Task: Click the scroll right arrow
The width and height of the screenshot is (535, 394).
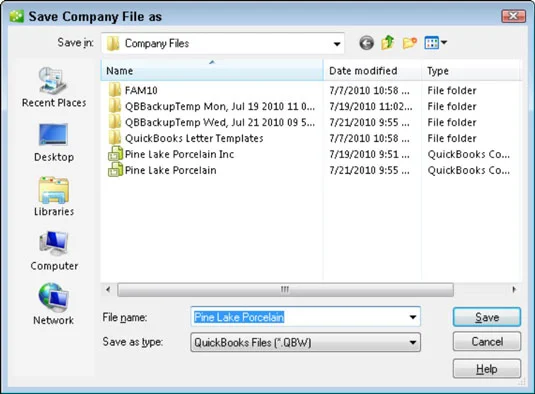Action: (514, 290)
